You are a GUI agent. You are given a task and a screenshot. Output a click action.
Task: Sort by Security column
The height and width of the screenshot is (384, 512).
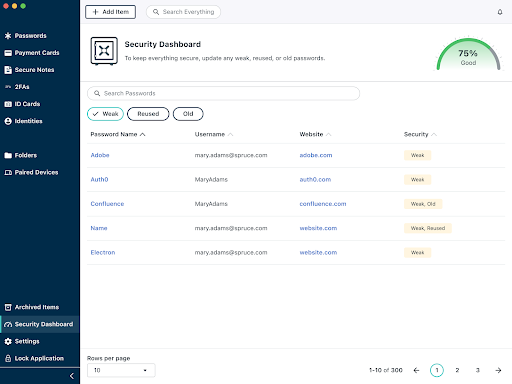pyautogui.click(x=420, y=134)
